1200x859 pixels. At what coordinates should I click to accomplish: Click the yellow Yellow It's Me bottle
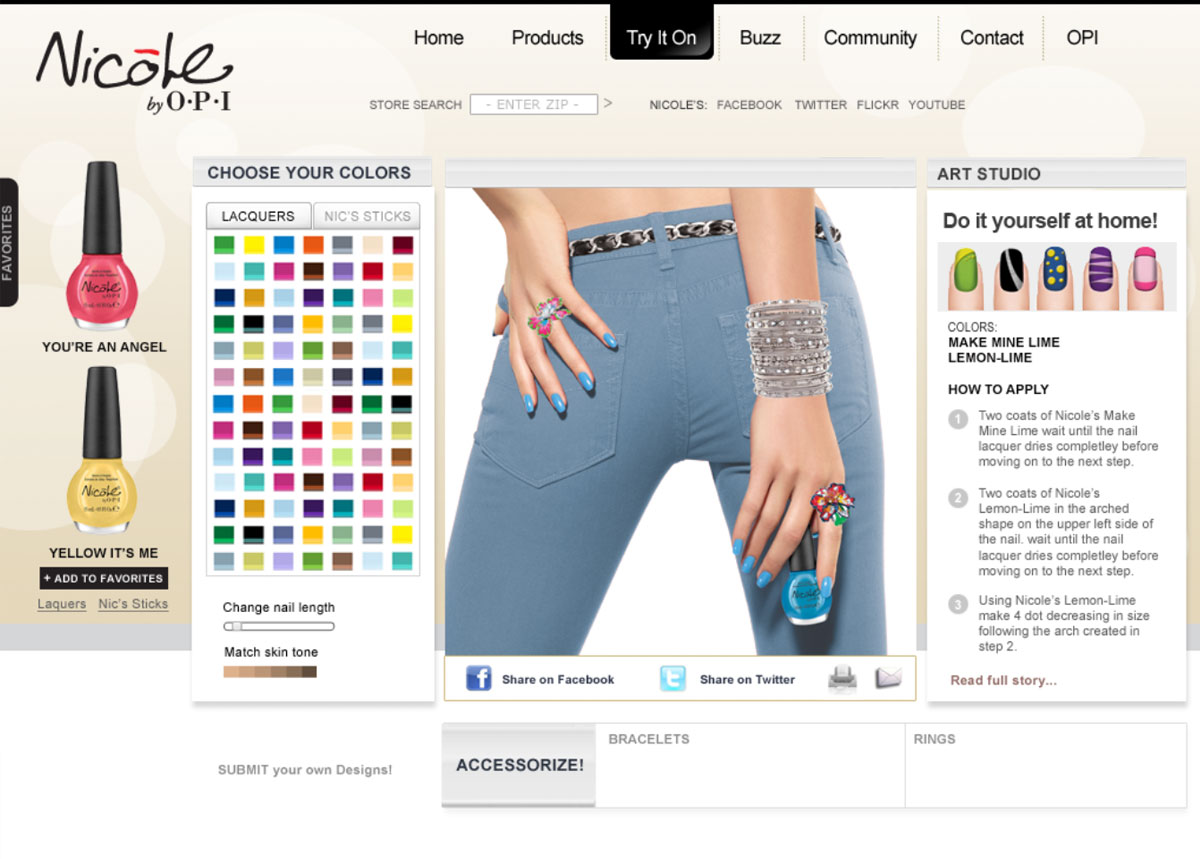(x=102, y=452)
